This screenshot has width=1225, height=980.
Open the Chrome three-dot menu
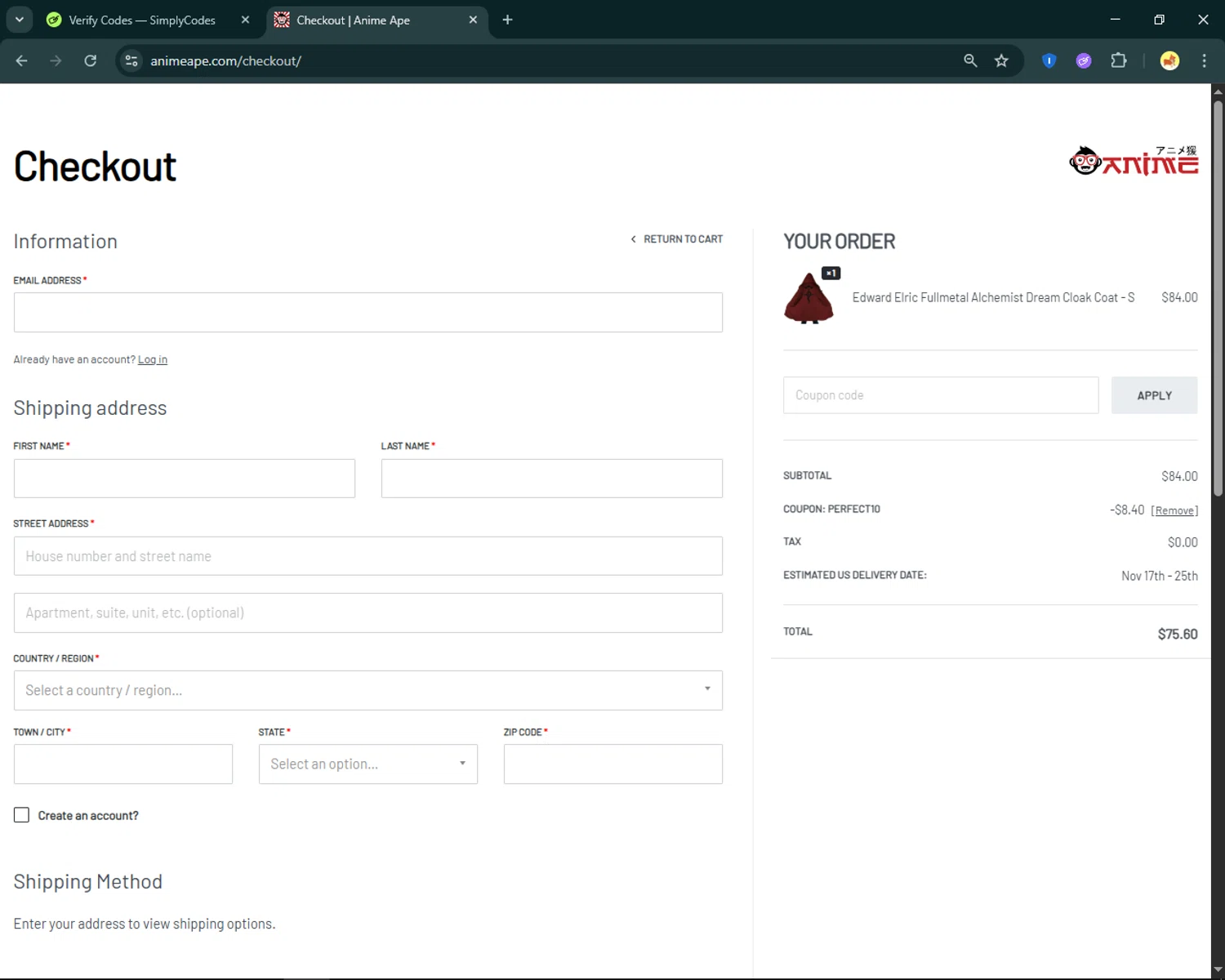coord(1204,60)
